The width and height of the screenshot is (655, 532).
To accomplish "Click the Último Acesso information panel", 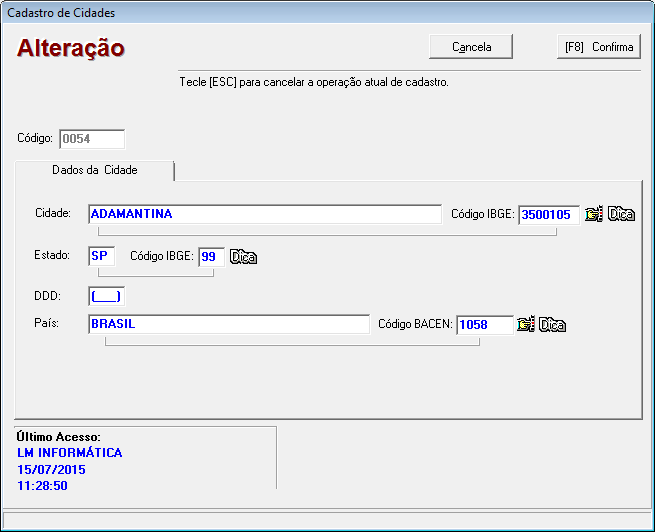I will [145, 461].
